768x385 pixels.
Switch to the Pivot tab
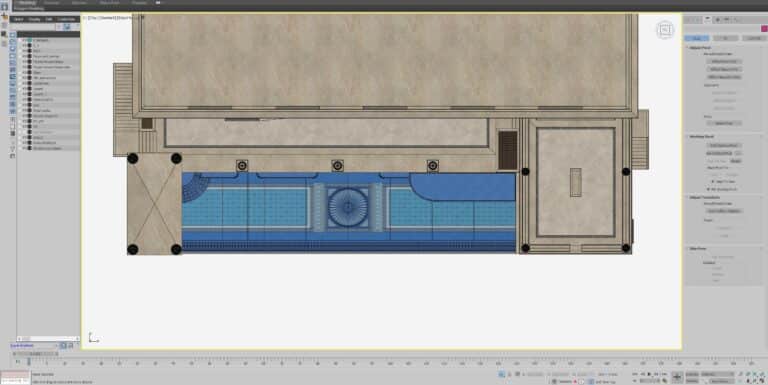click(x=696, y=38)
